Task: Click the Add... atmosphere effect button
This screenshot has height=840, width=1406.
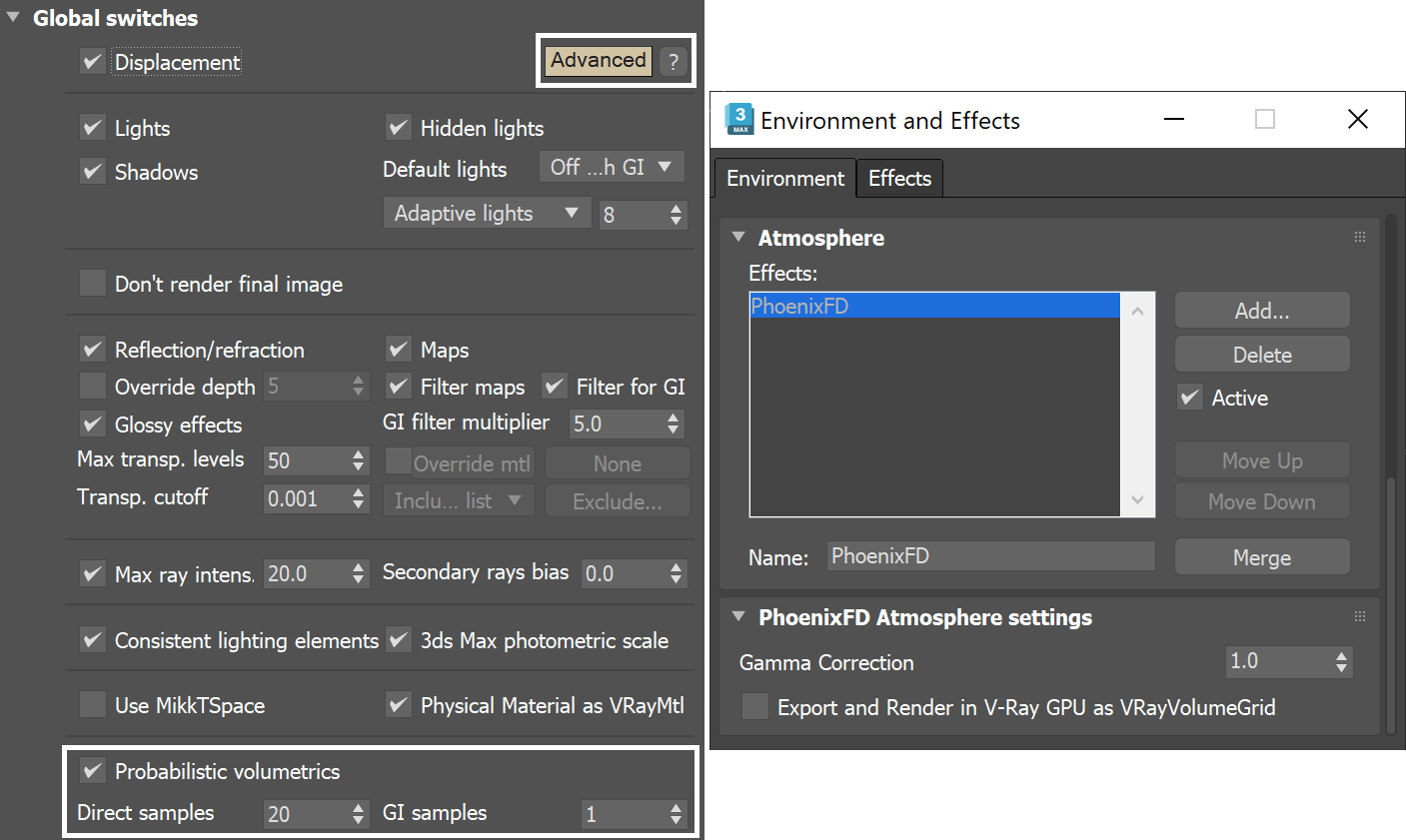Action: pyautogui.click(x=1262, y=311)
